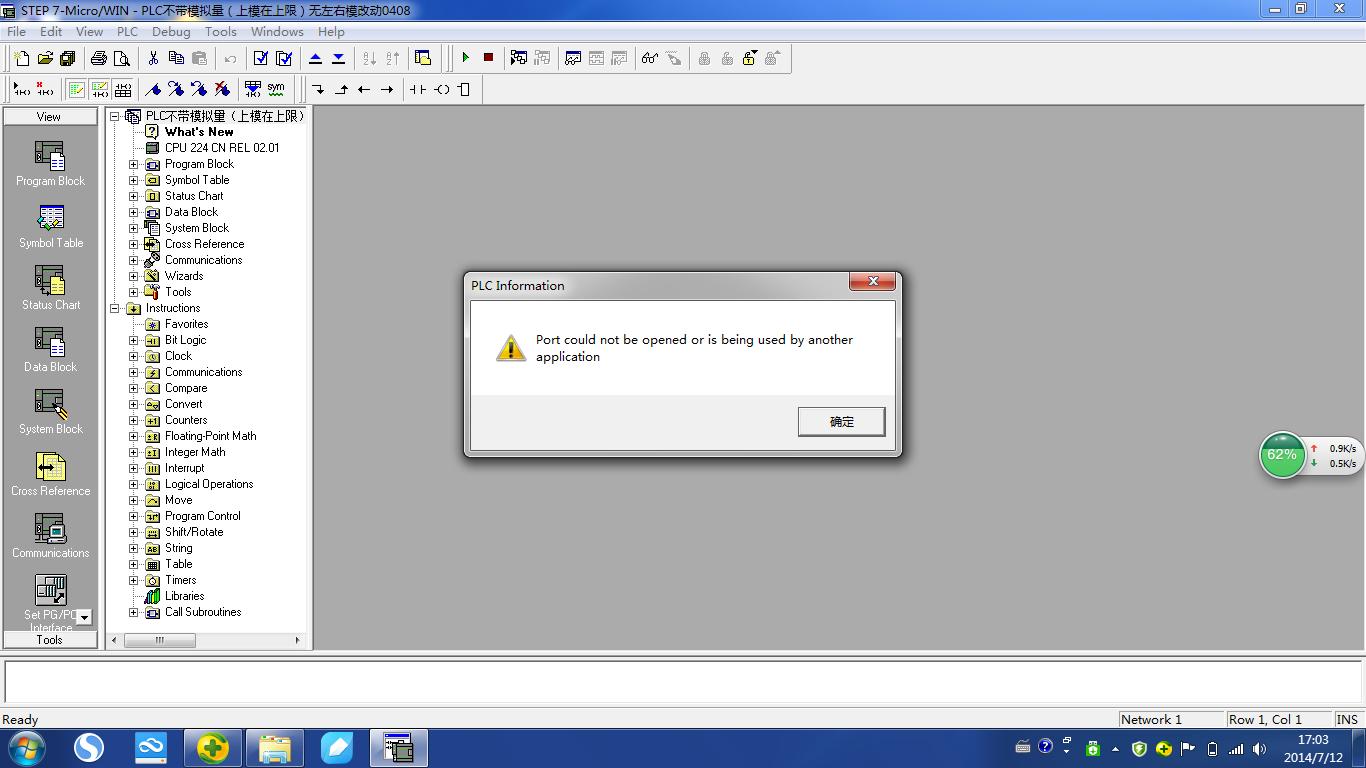Image resolution: width=1366 pixels, height=768 pixels.
Task: Click the Line Down toolbar icon
Action: click(318, 89)
